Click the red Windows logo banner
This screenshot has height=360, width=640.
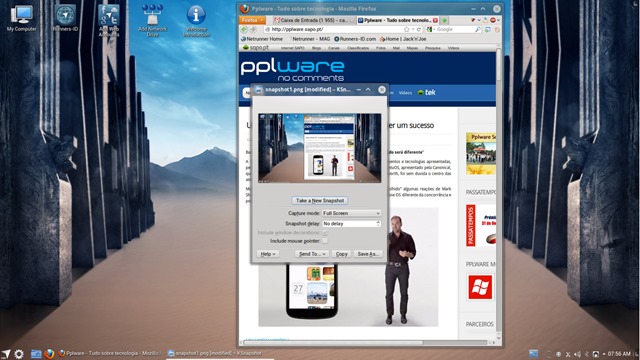[480, 287]
